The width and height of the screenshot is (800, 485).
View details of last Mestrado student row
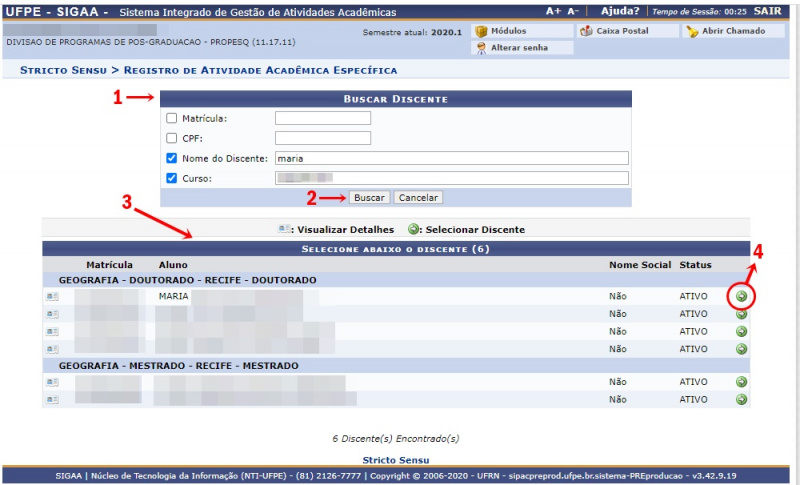52,400
